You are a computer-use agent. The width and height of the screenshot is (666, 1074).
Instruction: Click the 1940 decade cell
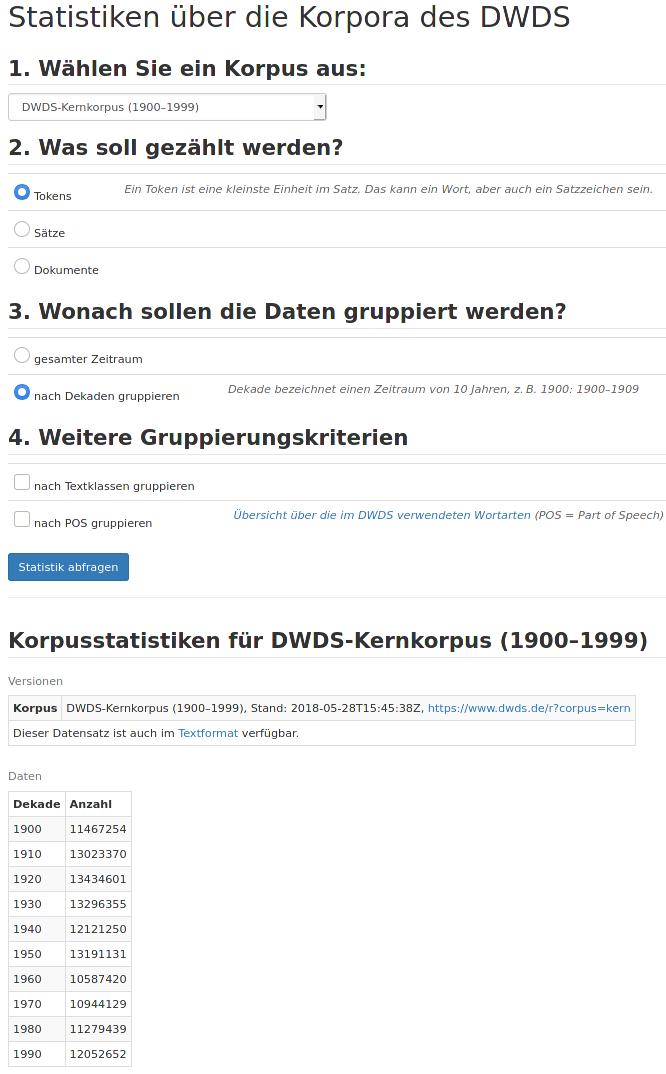click(x=37, y=929)
